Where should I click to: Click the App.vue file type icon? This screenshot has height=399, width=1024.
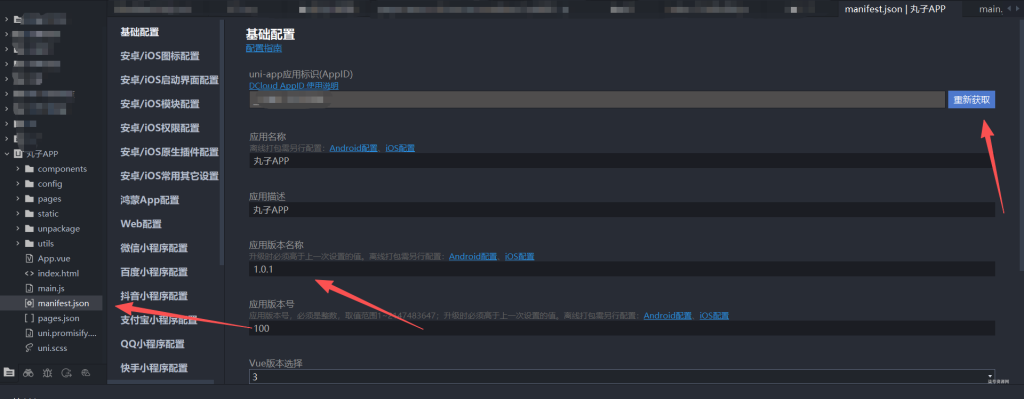click(29, 258)
